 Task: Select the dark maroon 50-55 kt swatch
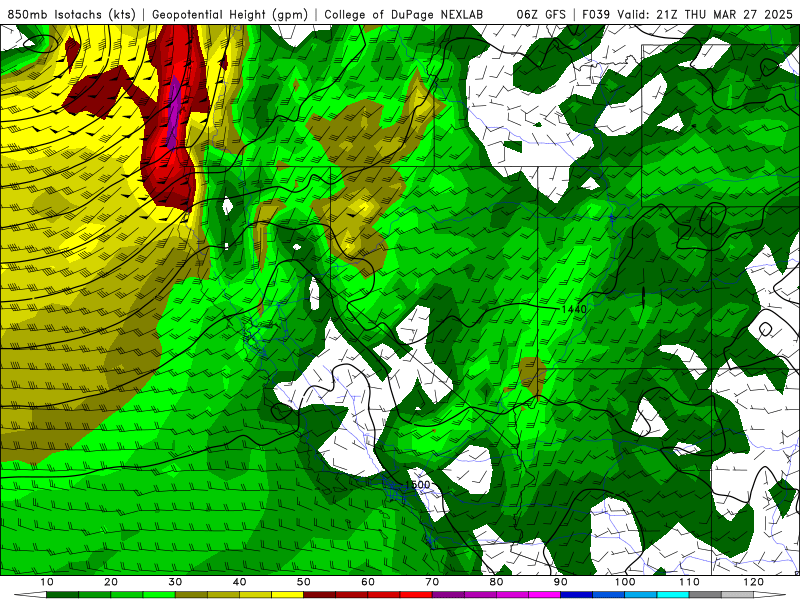pyautogui.click(x=319, y=595)
